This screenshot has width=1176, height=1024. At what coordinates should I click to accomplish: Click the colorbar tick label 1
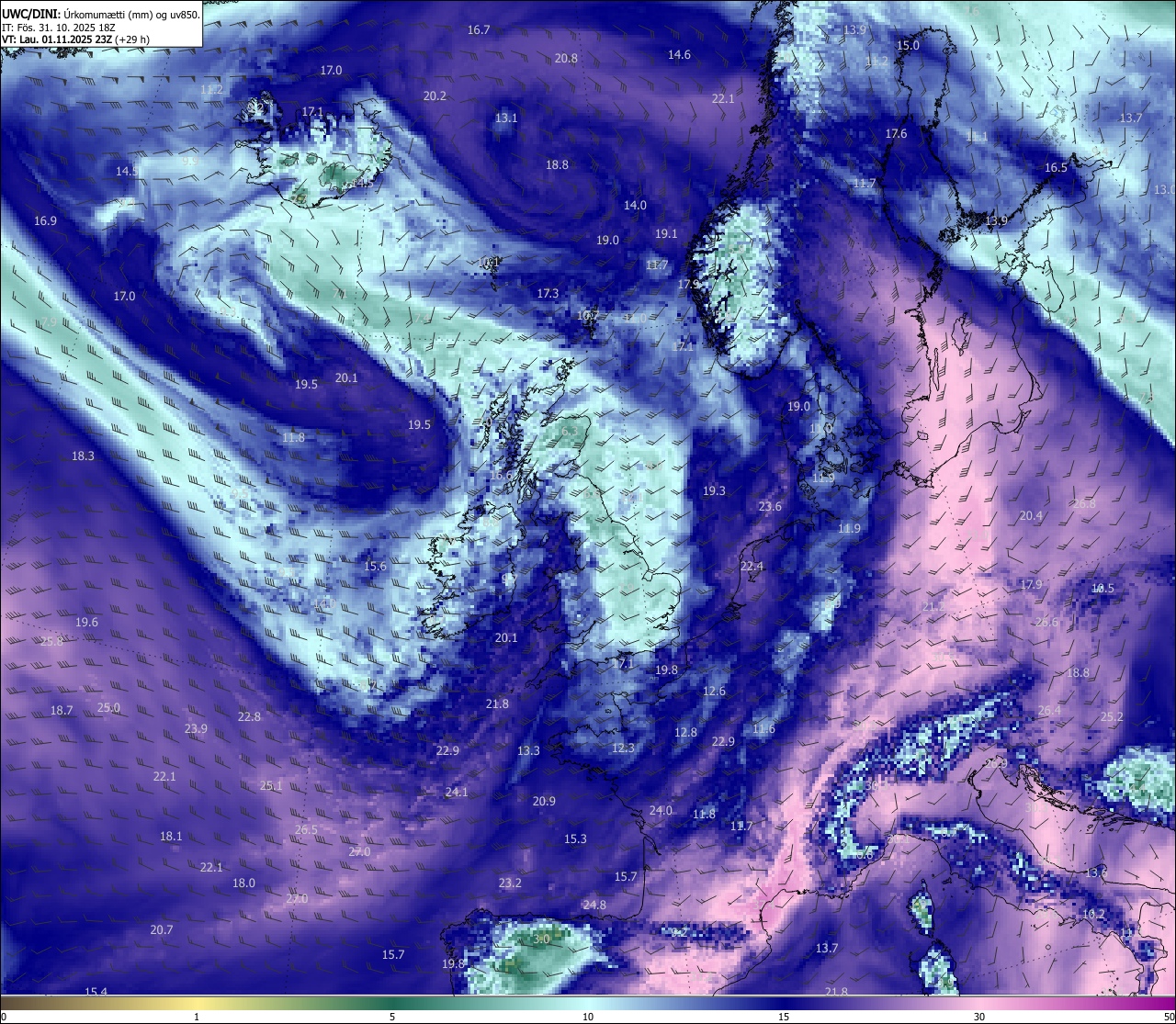[197, 1017]
